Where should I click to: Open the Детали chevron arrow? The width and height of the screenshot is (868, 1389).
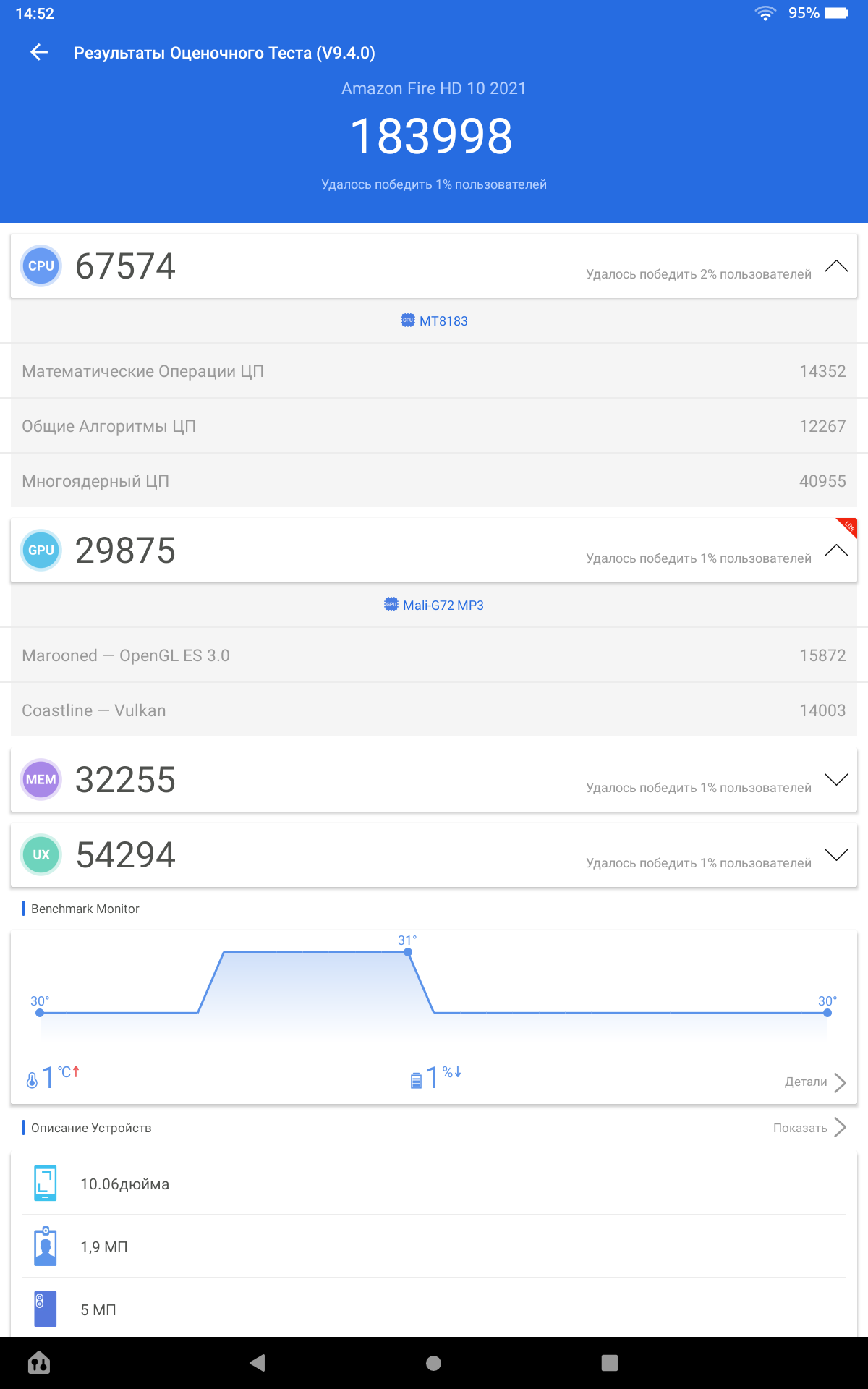coord(840,1082)
